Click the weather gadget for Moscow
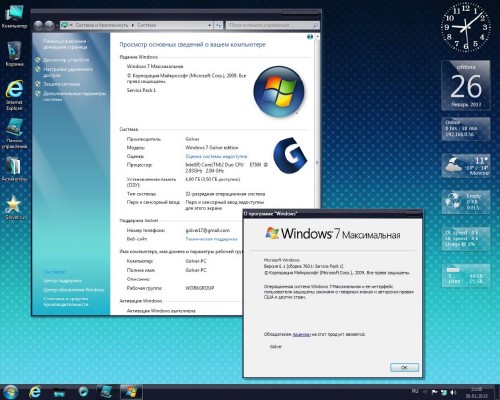This screenshot has height=400, width=500. 466,166
